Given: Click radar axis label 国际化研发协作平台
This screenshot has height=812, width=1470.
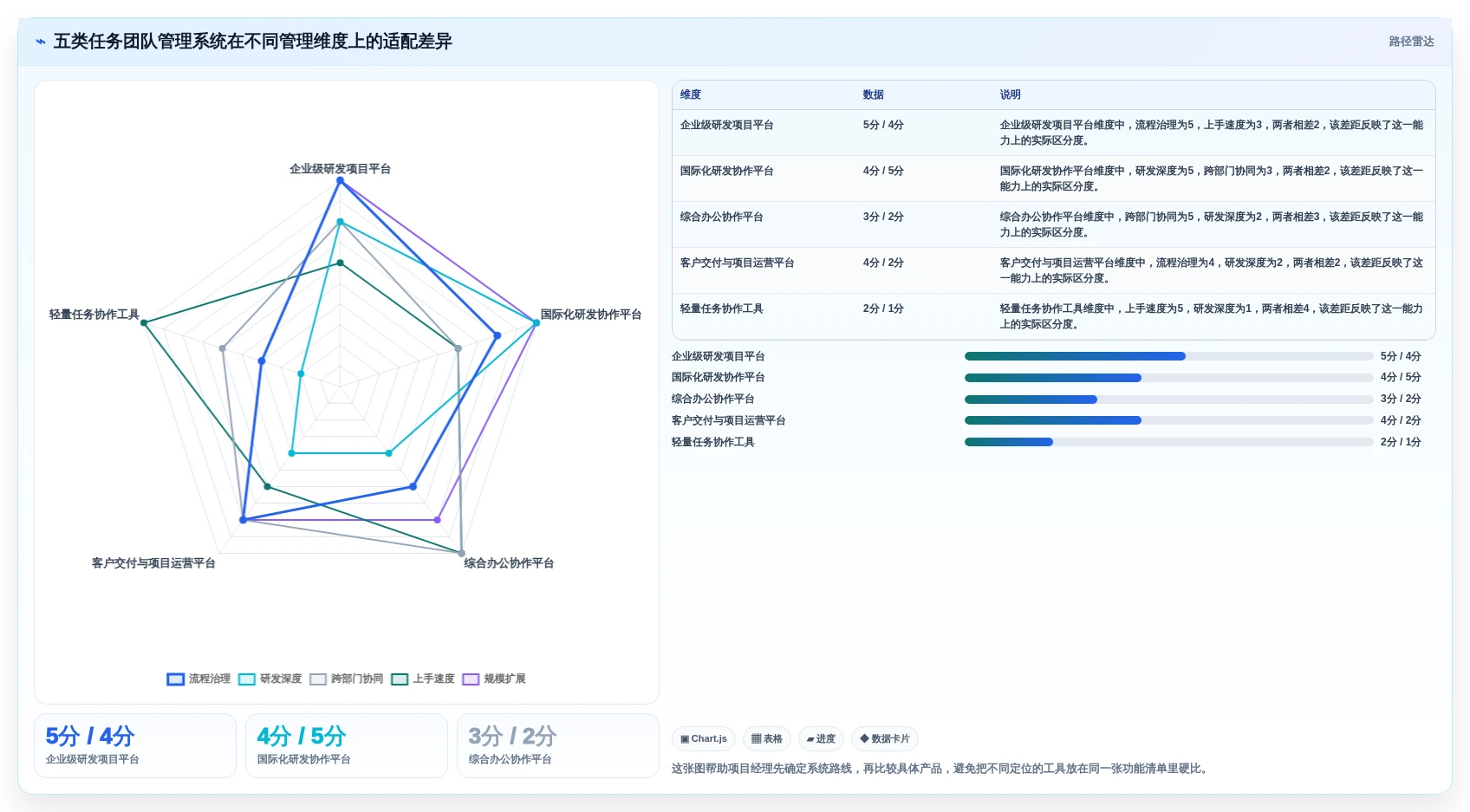Looking at the screenshot, I should tap(591, 315).
